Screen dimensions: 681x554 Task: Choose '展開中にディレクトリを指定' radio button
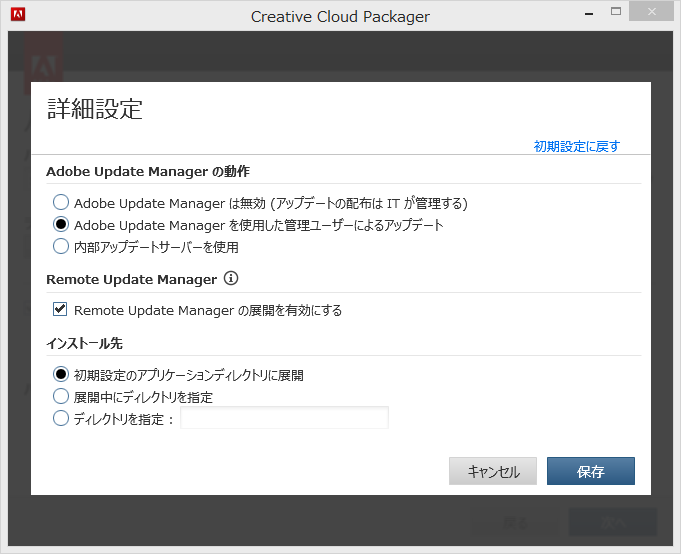(x=61, y=396)
